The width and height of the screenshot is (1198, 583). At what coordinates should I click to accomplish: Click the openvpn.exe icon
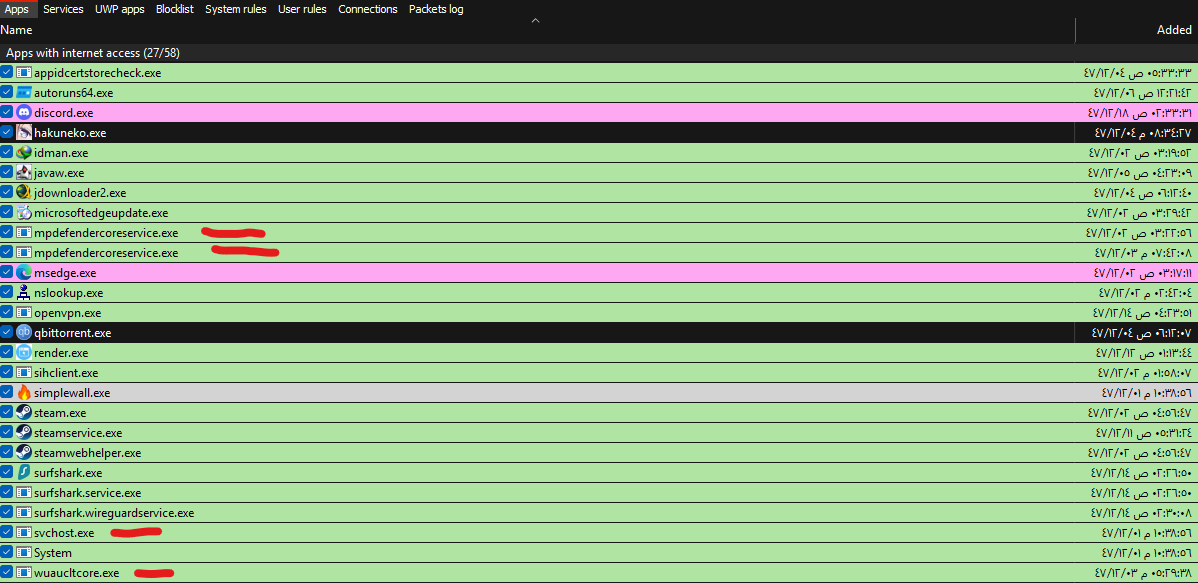pos(24,313)
